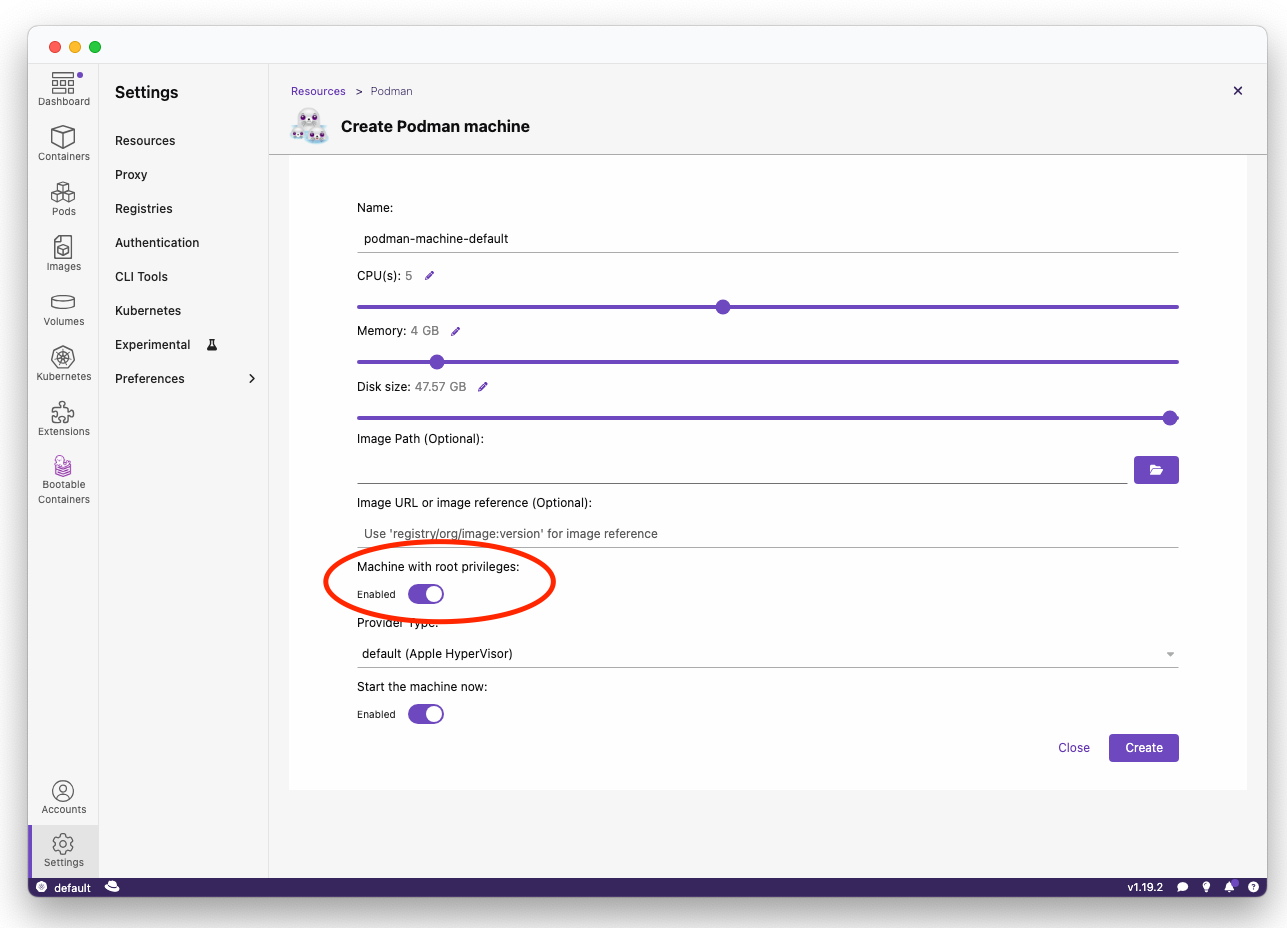Open Kubernetes in the left navigation bar
1287x928 pixels.
64,364
